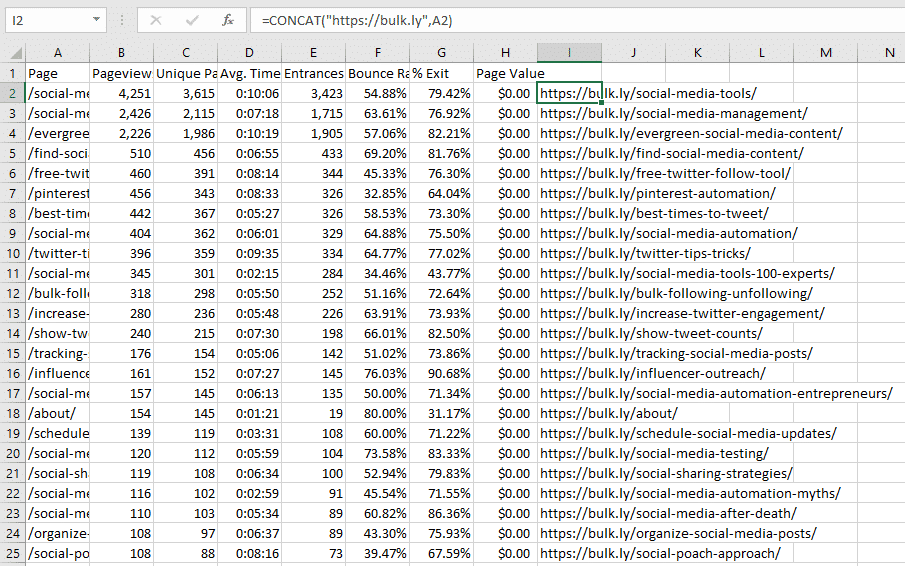The width and height of the screenshot is (905, 566).
Task: Click the Enter checkmark in formula bar
Action: pos(192,20)
